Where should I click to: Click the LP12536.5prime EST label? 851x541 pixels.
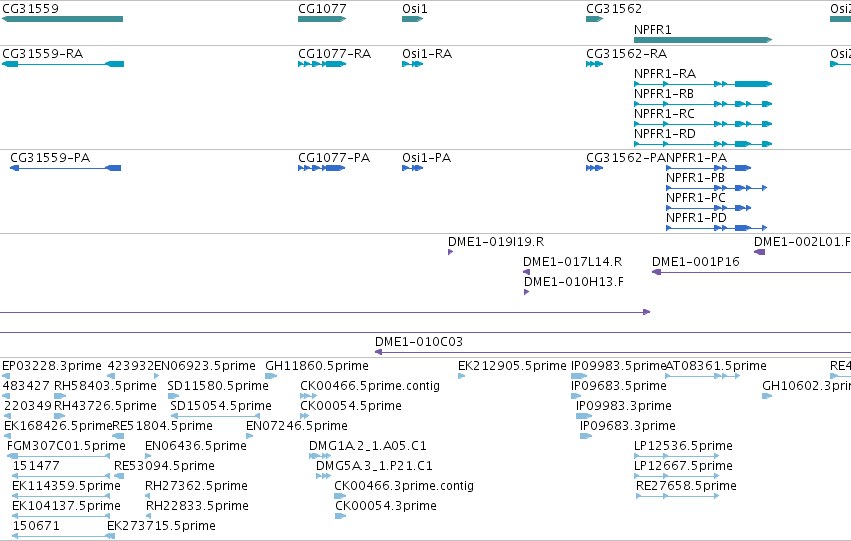click(x=683, y=446)
